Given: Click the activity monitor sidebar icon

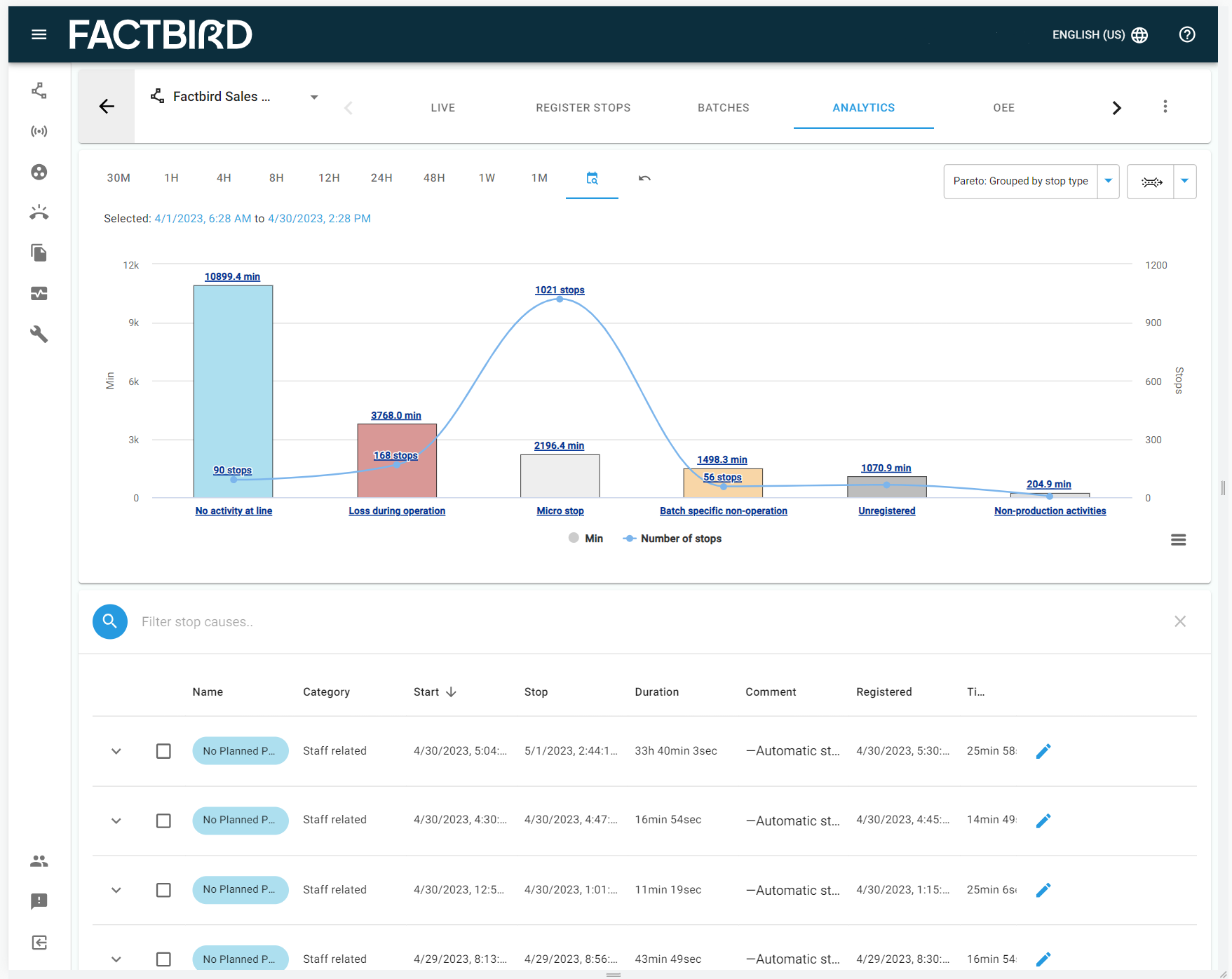Looking at the screenshot, I should (39, 294).
